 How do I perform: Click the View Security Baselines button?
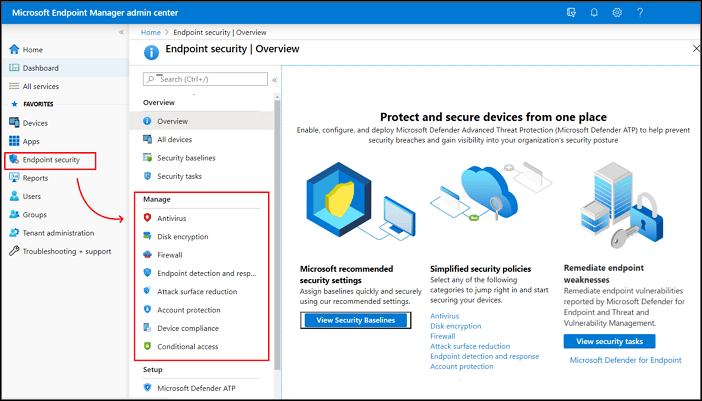pos(355,320)
